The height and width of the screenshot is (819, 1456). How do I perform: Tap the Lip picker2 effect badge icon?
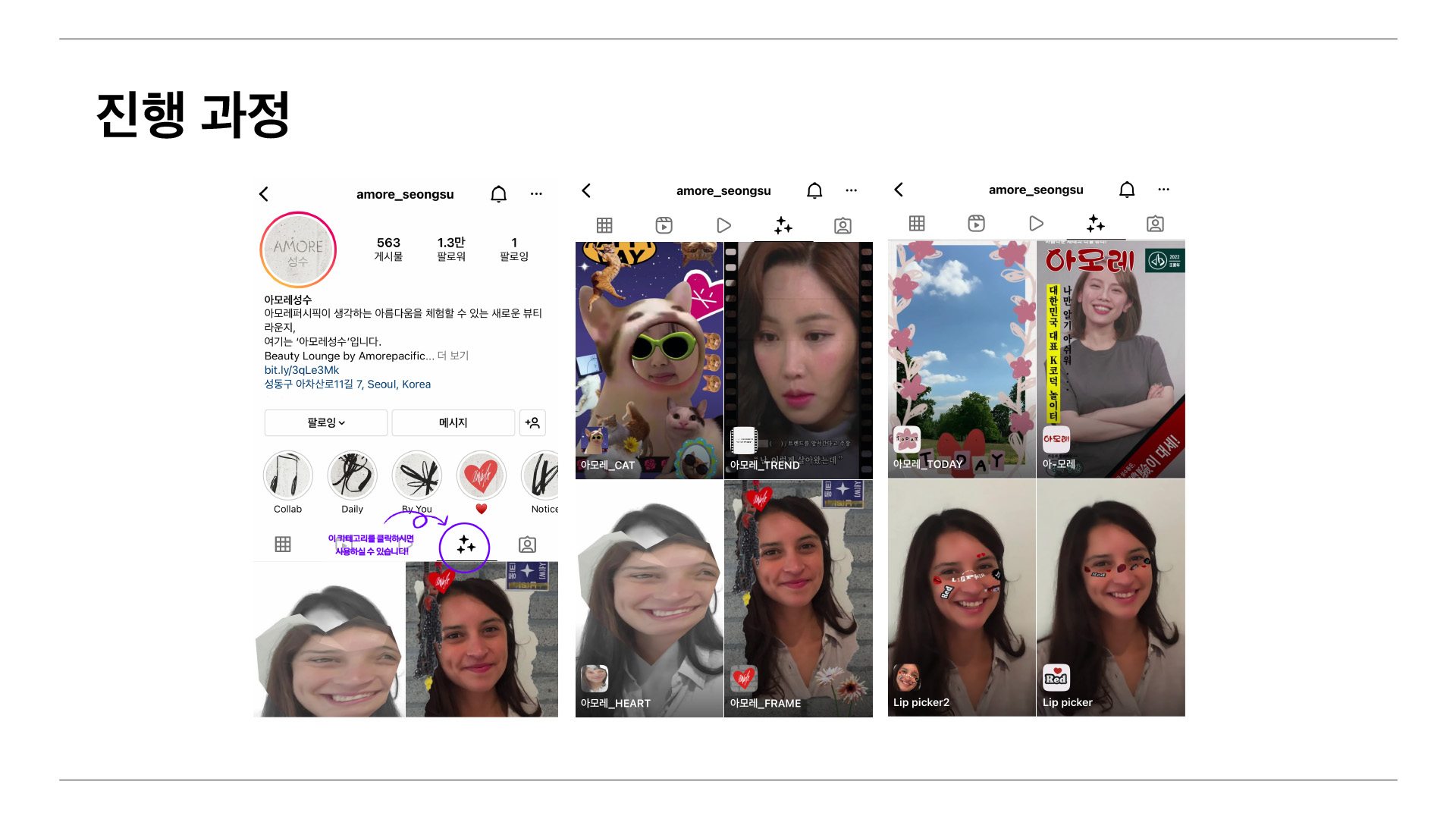click(x=907, y=678)
